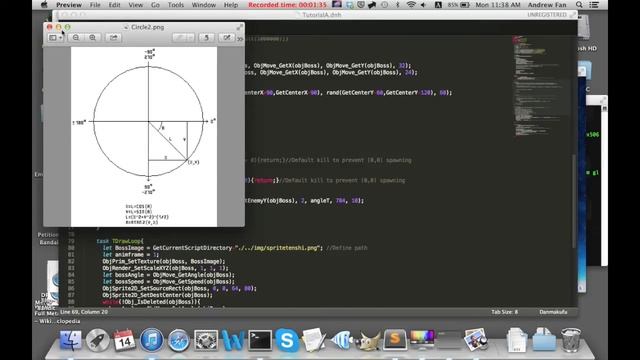Open the Go menu
Viewport: 640px width, 360px height.
[x=156, y=5]
